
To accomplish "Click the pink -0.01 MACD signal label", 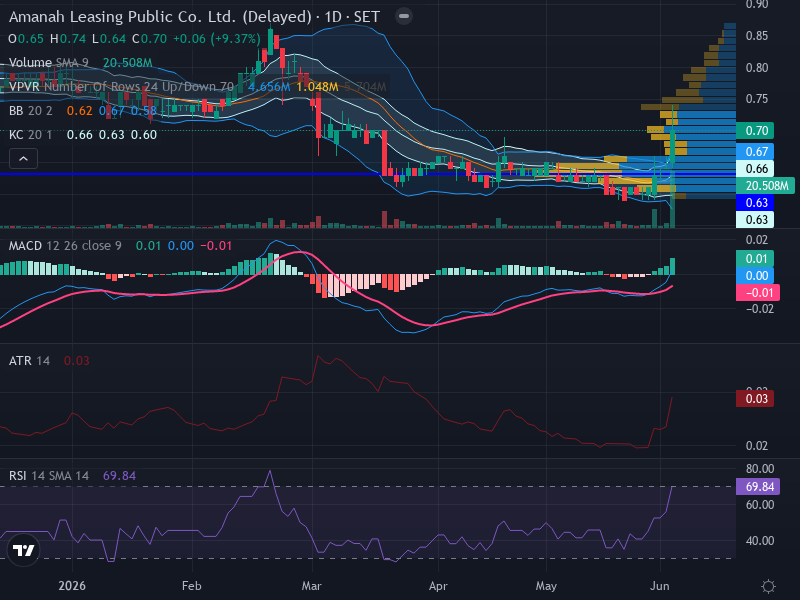I will [758, 293].
